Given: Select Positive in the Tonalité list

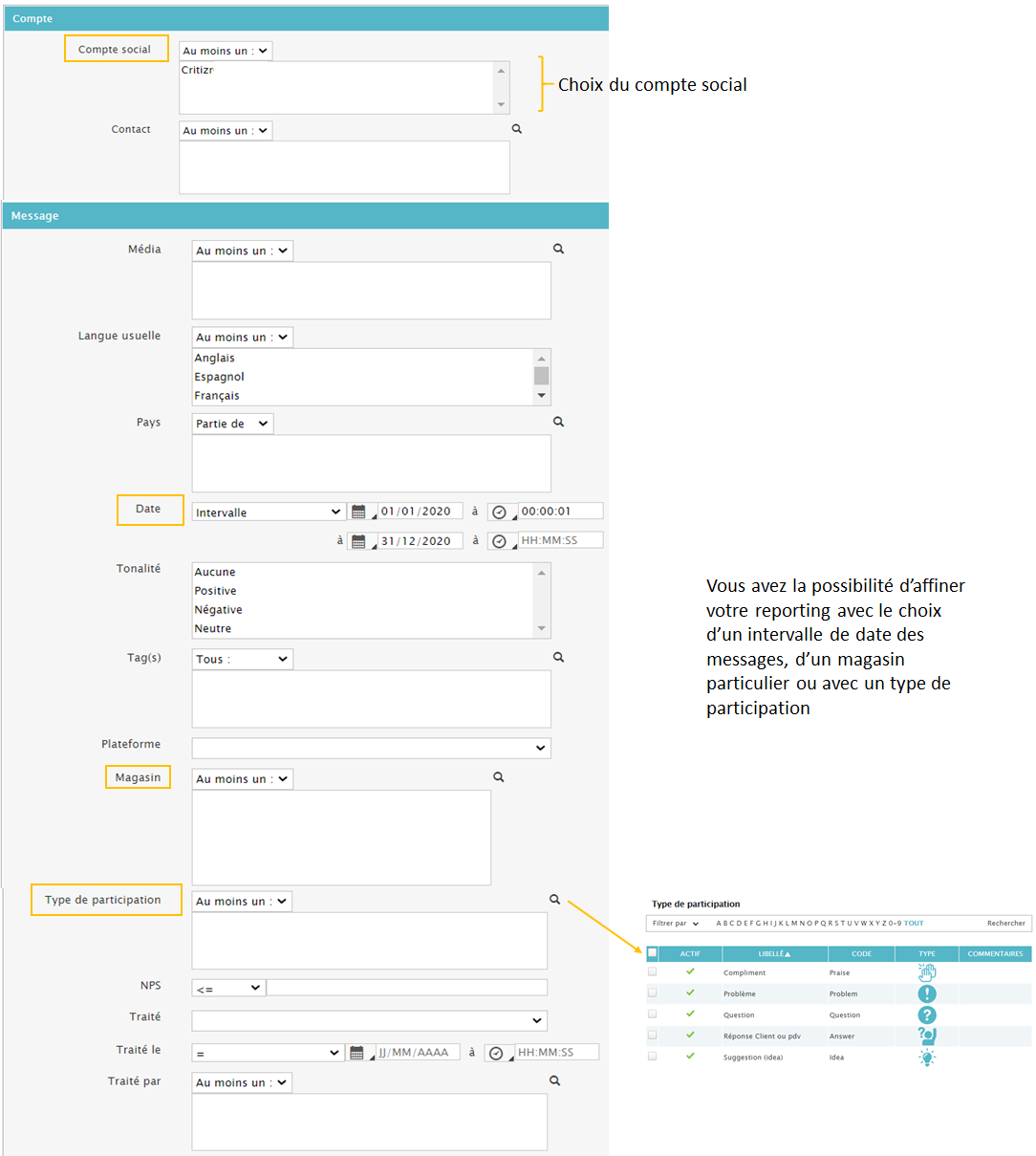Looking at the screenshot, I should pyautogui.click(x=216, y=591).
